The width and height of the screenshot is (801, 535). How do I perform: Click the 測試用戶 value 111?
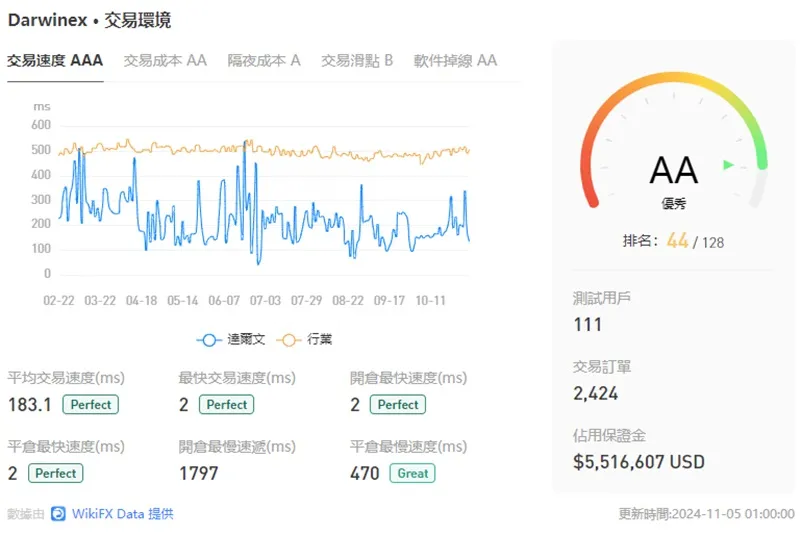(x=587, y=324)
